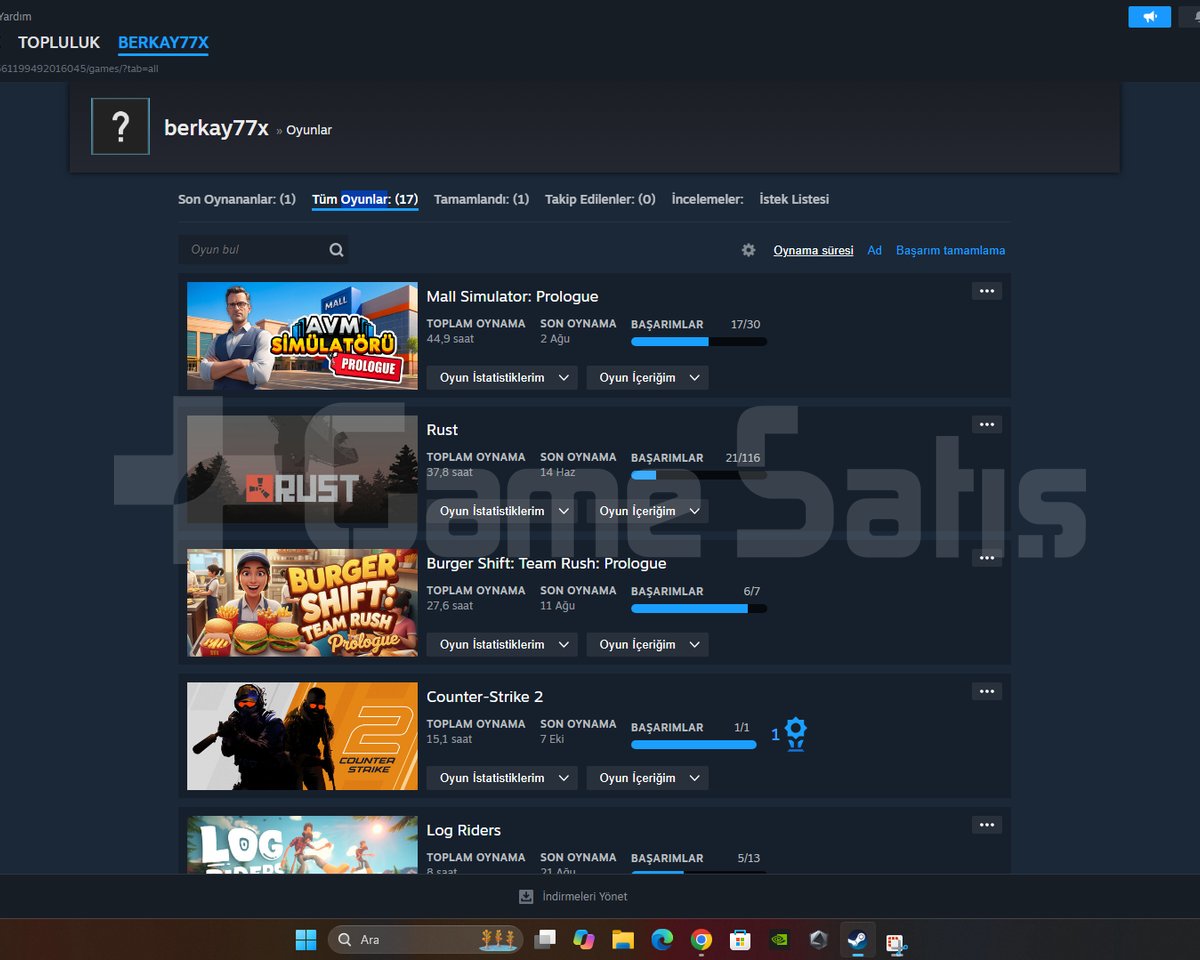Expand Oyun İçeriğim for Mall Simulator: Prologue
The height and width of the screenshot is (960, 1200).
(x=647, y=377)
